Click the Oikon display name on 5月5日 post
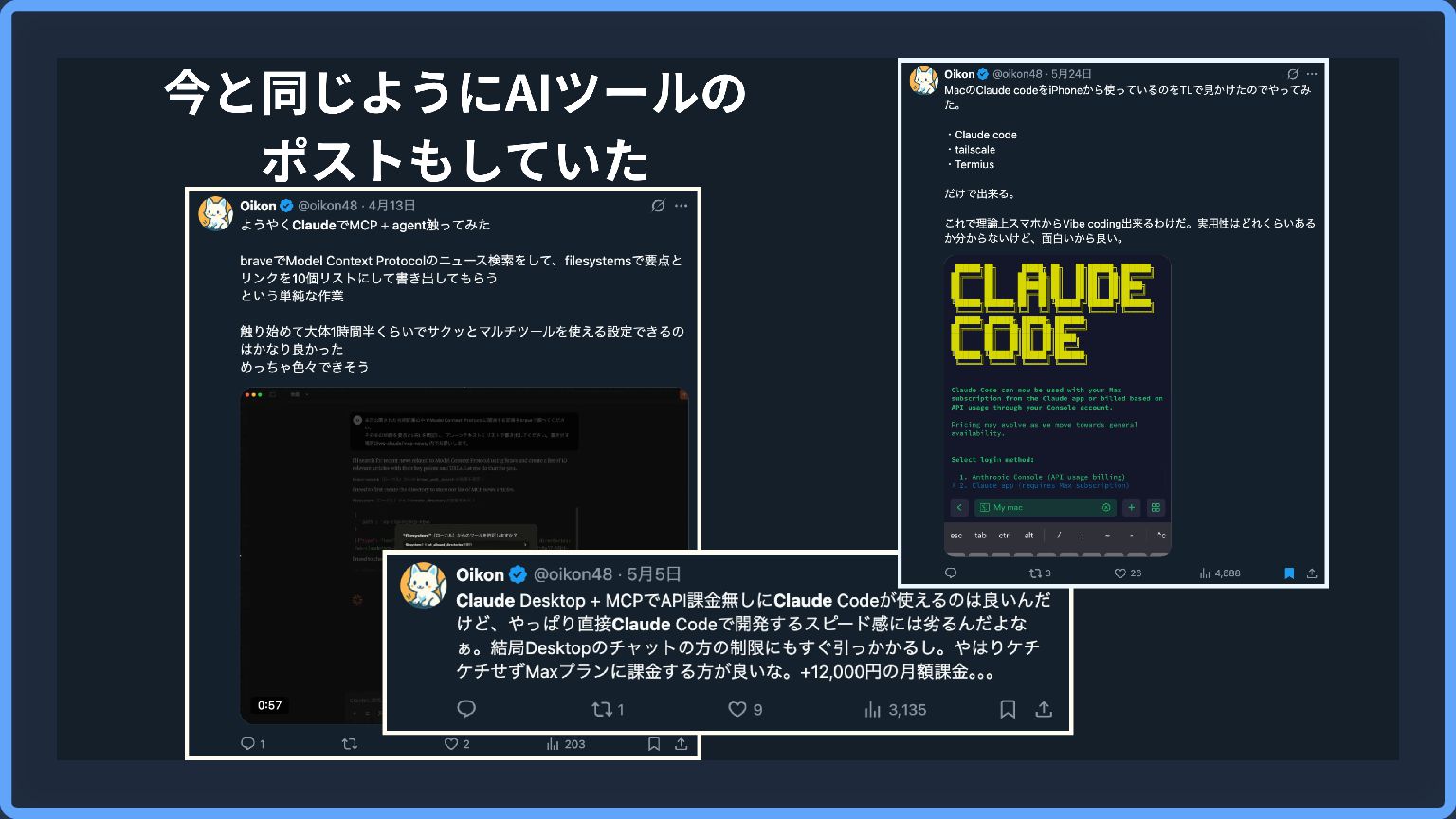Viewport: 1456px width, 819px height. point(480,574)
